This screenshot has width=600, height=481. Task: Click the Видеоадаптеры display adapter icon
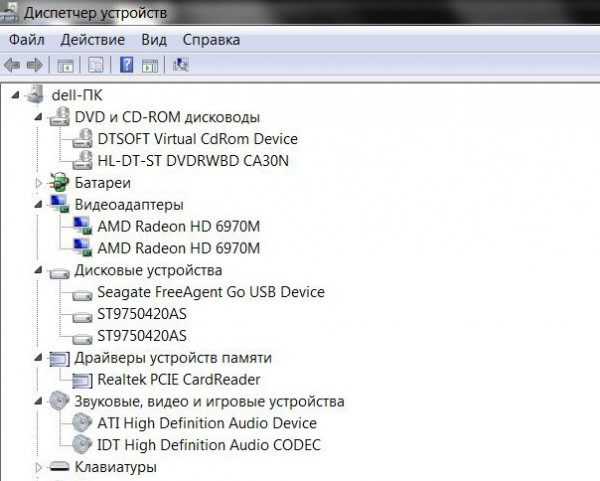(x=59, y=204)
